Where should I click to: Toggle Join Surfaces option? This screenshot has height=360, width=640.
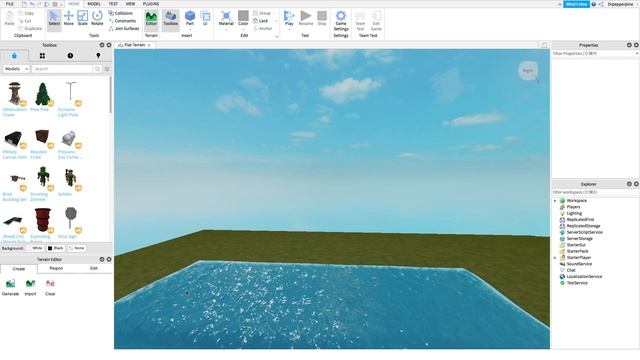pos(124,29)
